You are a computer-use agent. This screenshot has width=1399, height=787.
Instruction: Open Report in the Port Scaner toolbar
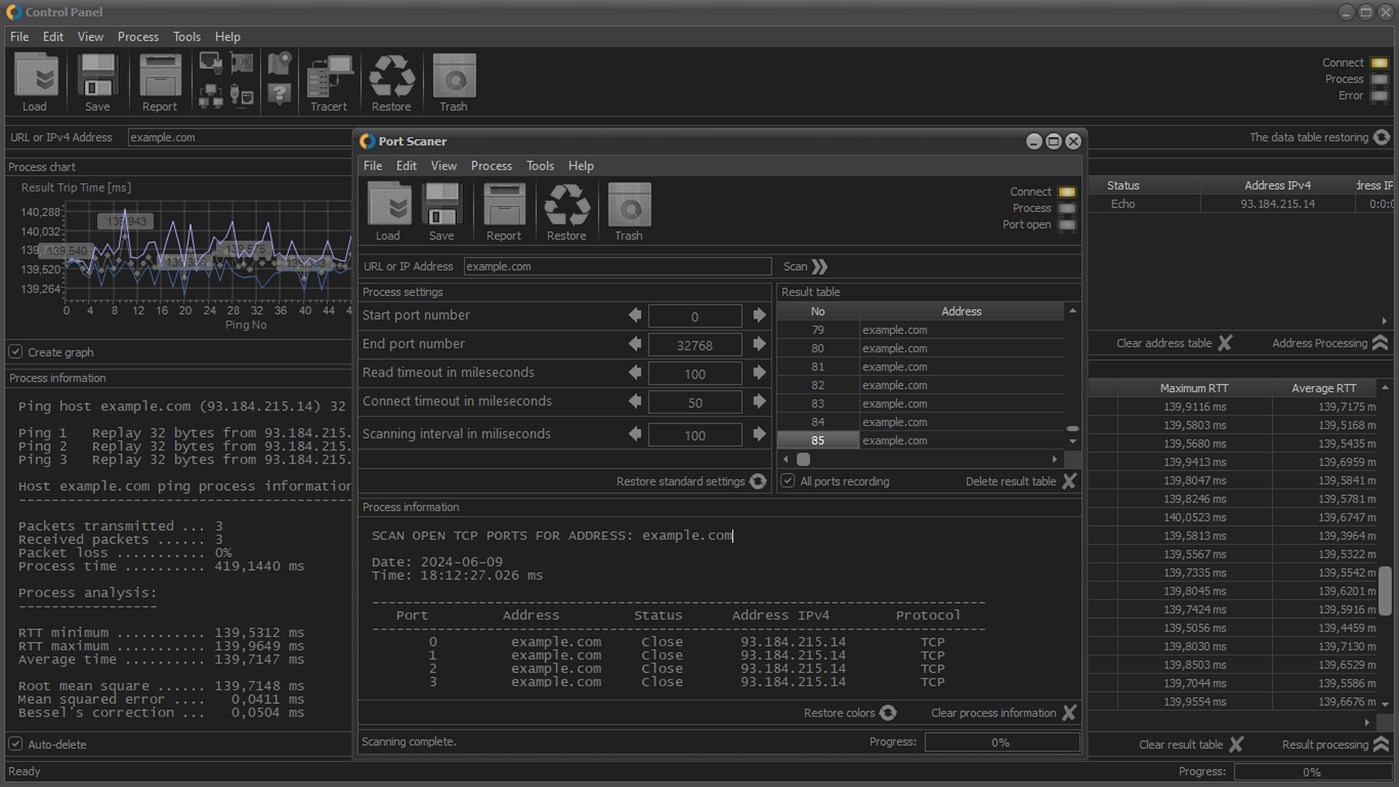tap(504, 211)
